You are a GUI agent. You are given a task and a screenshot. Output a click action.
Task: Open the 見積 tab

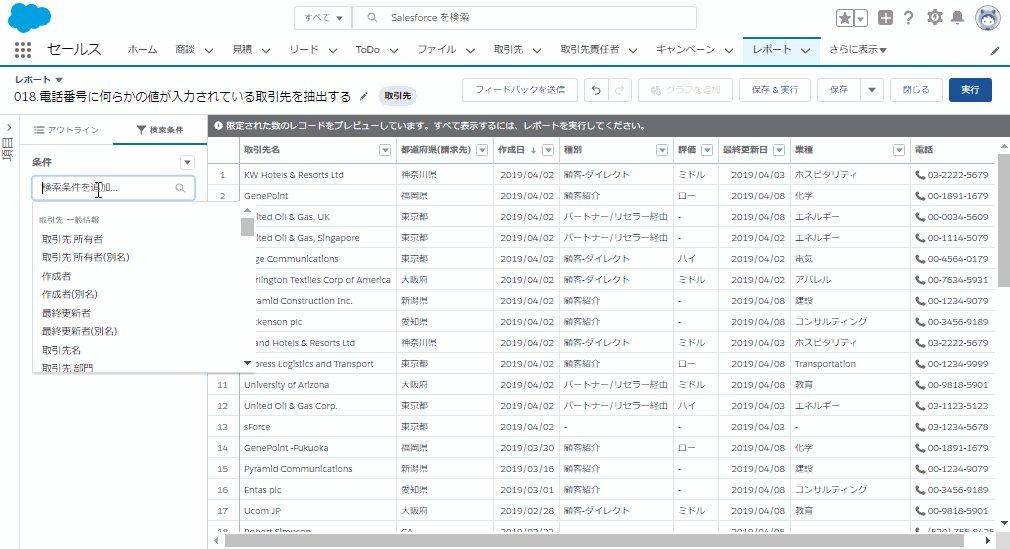click(242, 50)
